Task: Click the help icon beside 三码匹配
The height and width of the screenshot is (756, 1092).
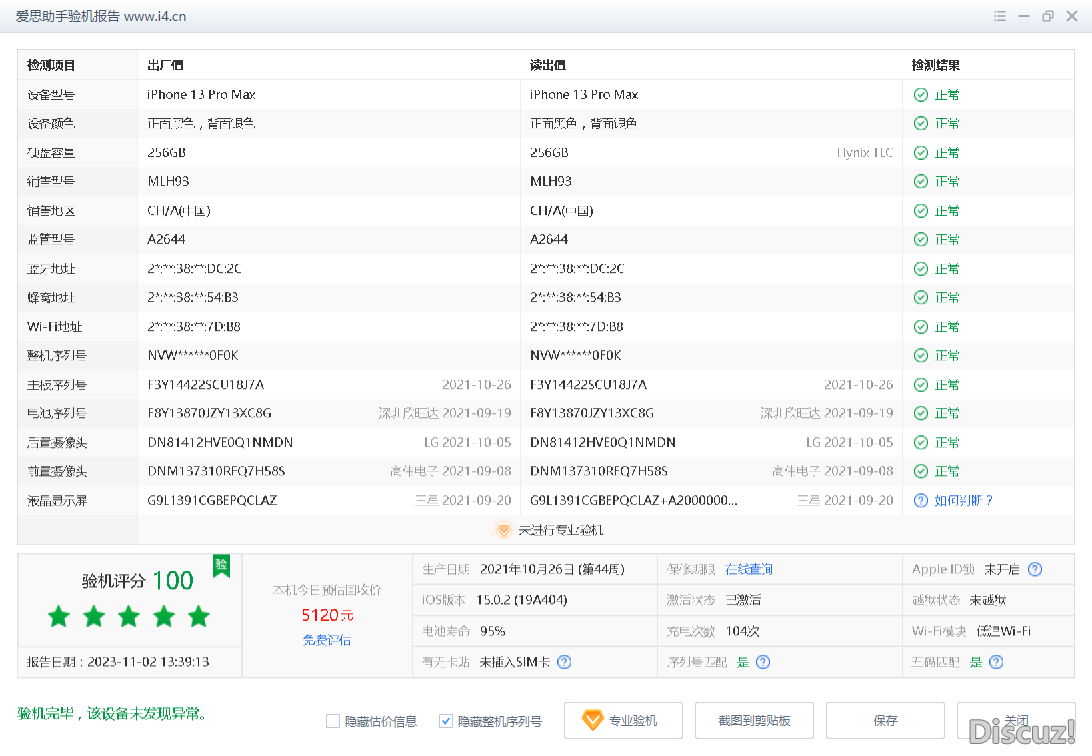Action: pos(996,662)
